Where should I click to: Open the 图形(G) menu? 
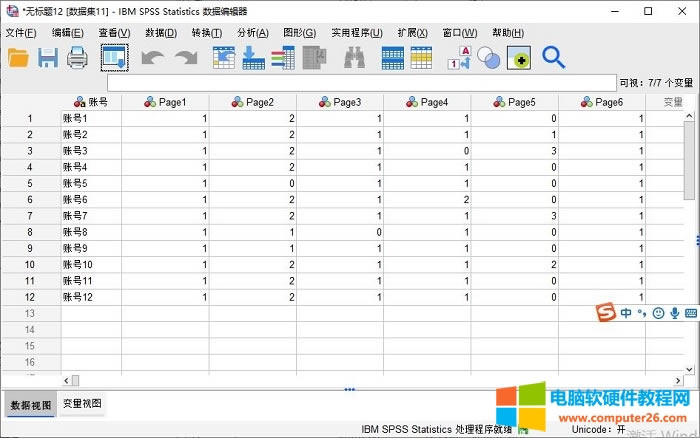[299, 33]
